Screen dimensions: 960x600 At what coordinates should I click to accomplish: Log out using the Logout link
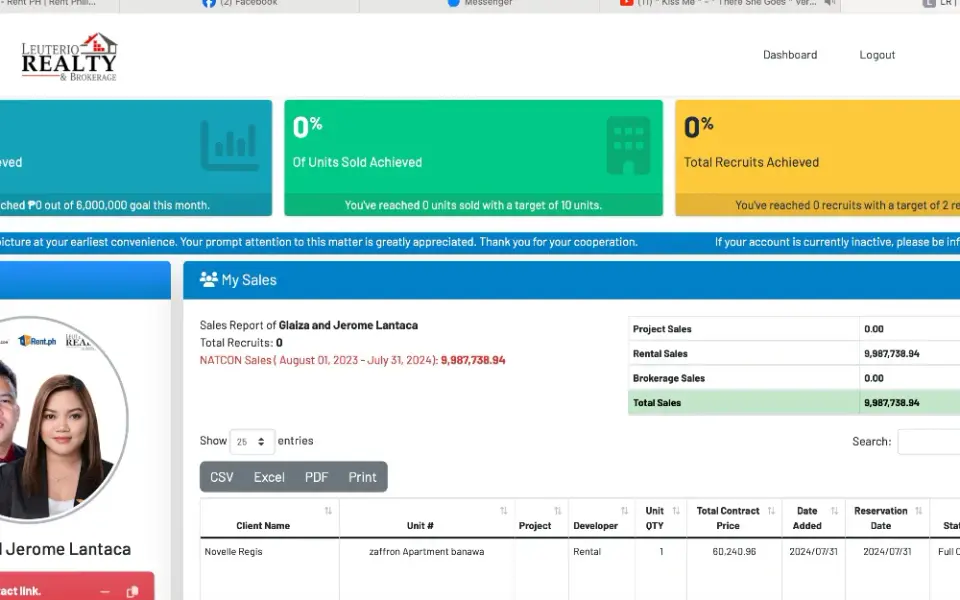(x=877, y=54)
